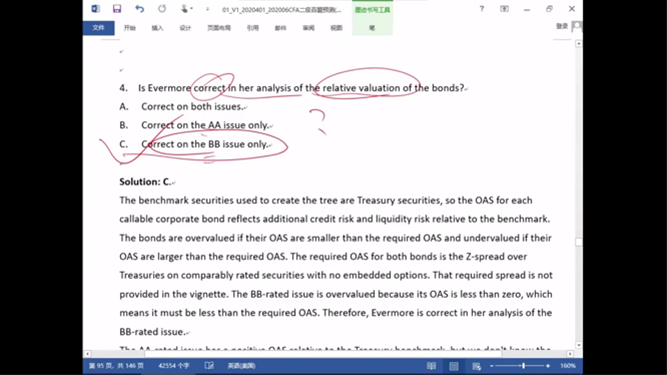Click page count indicator in status bar

116,366
